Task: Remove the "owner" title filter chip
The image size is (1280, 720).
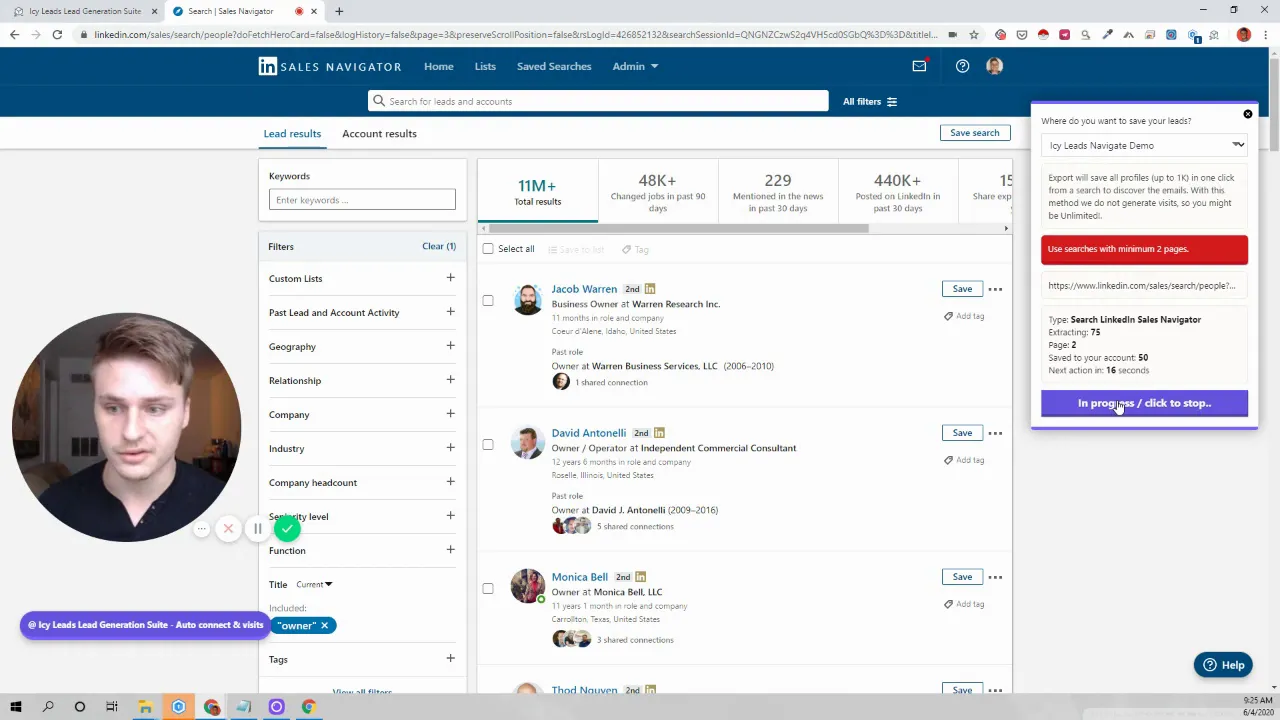Action: point(324,626)
